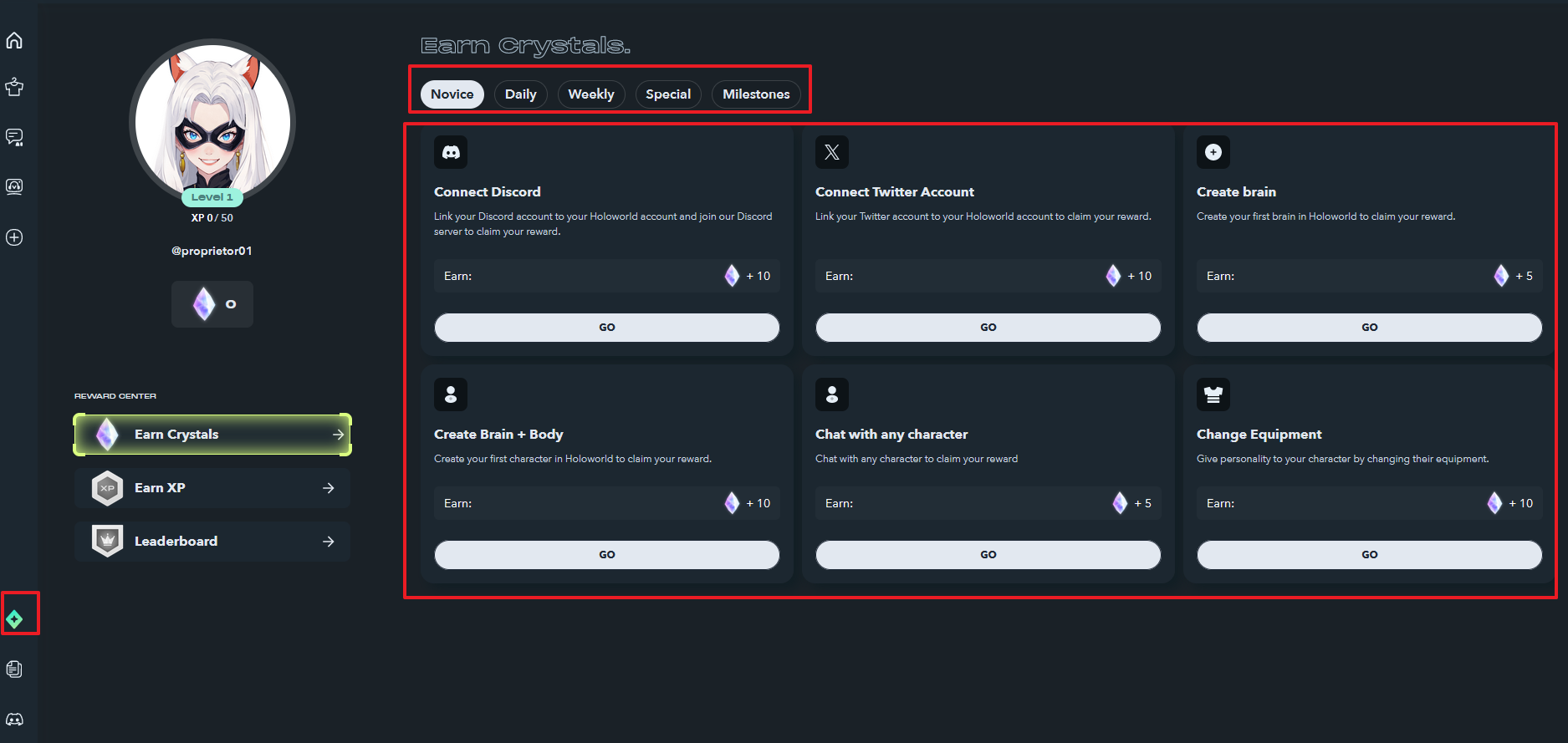Click the Level 1 badge
The width and height of the screenshot is (1568, 743).
tap(212, 197)
